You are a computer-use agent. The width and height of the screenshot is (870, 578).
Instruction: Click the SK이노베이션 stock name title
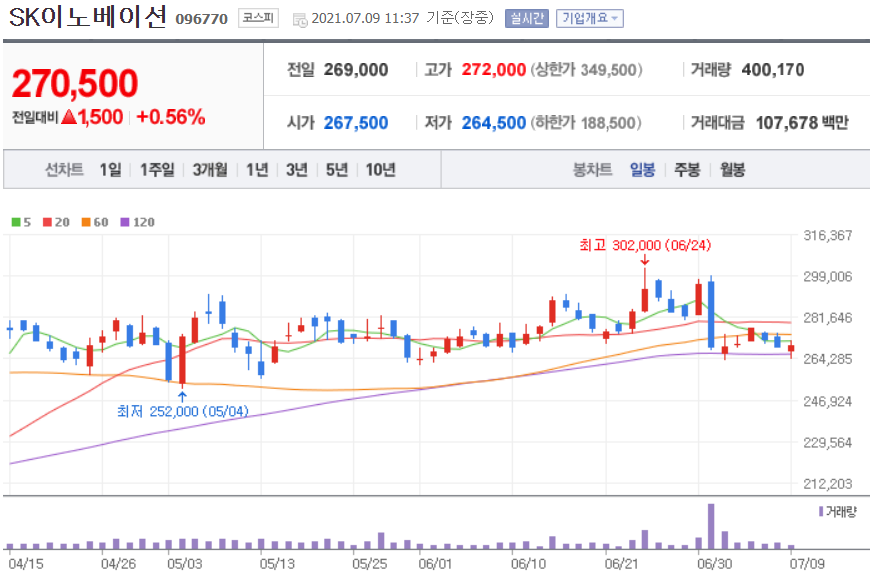click(88, 17)
